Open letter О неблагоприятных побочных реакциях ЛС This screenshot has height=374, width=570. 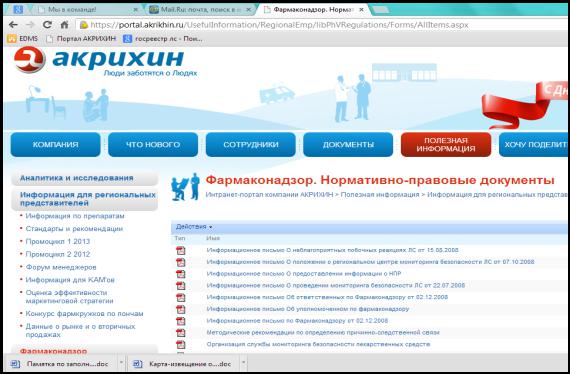[332, 250]
